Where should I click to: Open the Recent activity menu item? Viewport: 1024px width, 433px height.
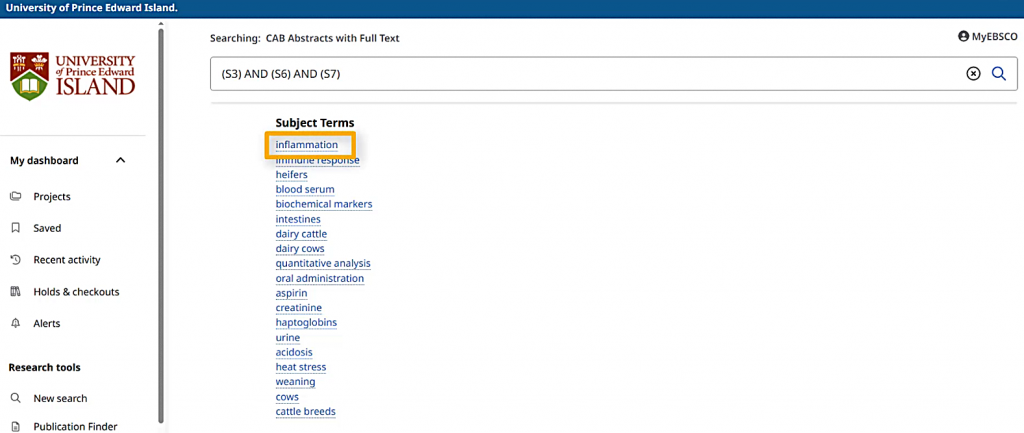tap(67, 260)
